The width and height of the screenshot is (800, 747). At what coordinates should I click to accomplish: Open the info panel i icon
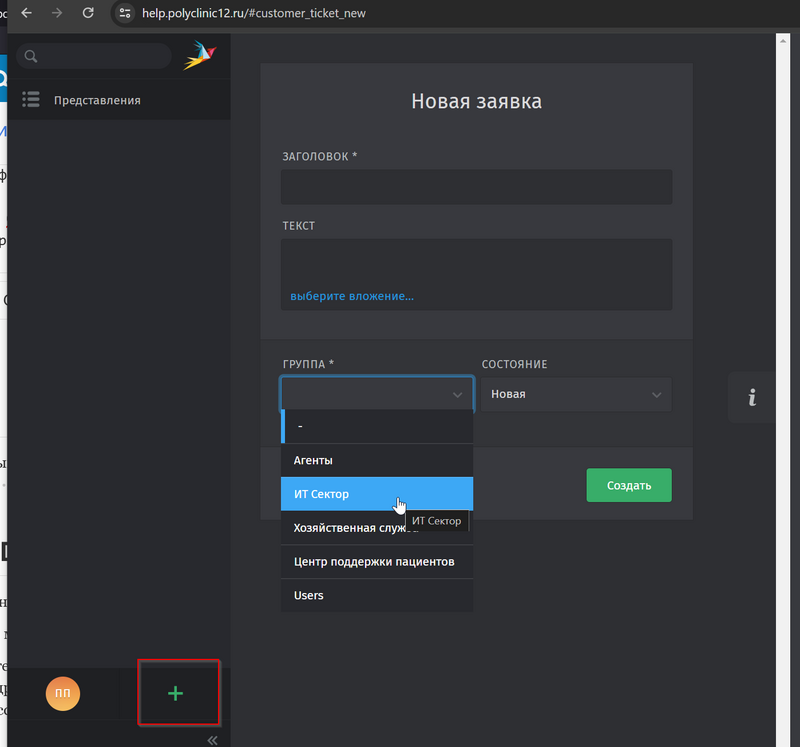[x=752, y=397]
